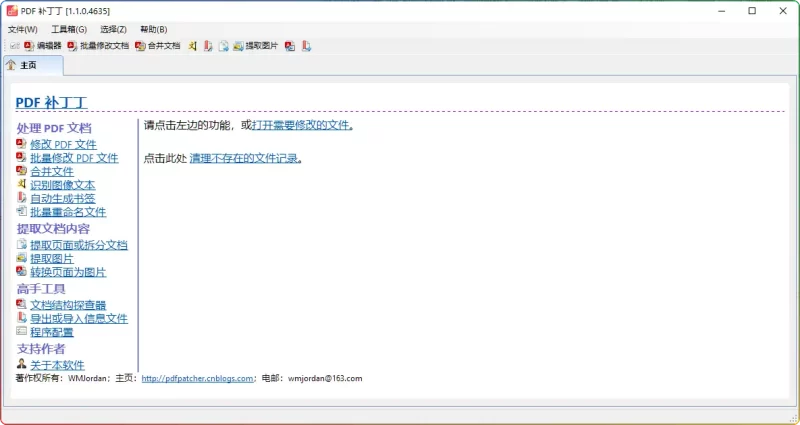Open the 关于本软件 link

[x=58, y=365]
